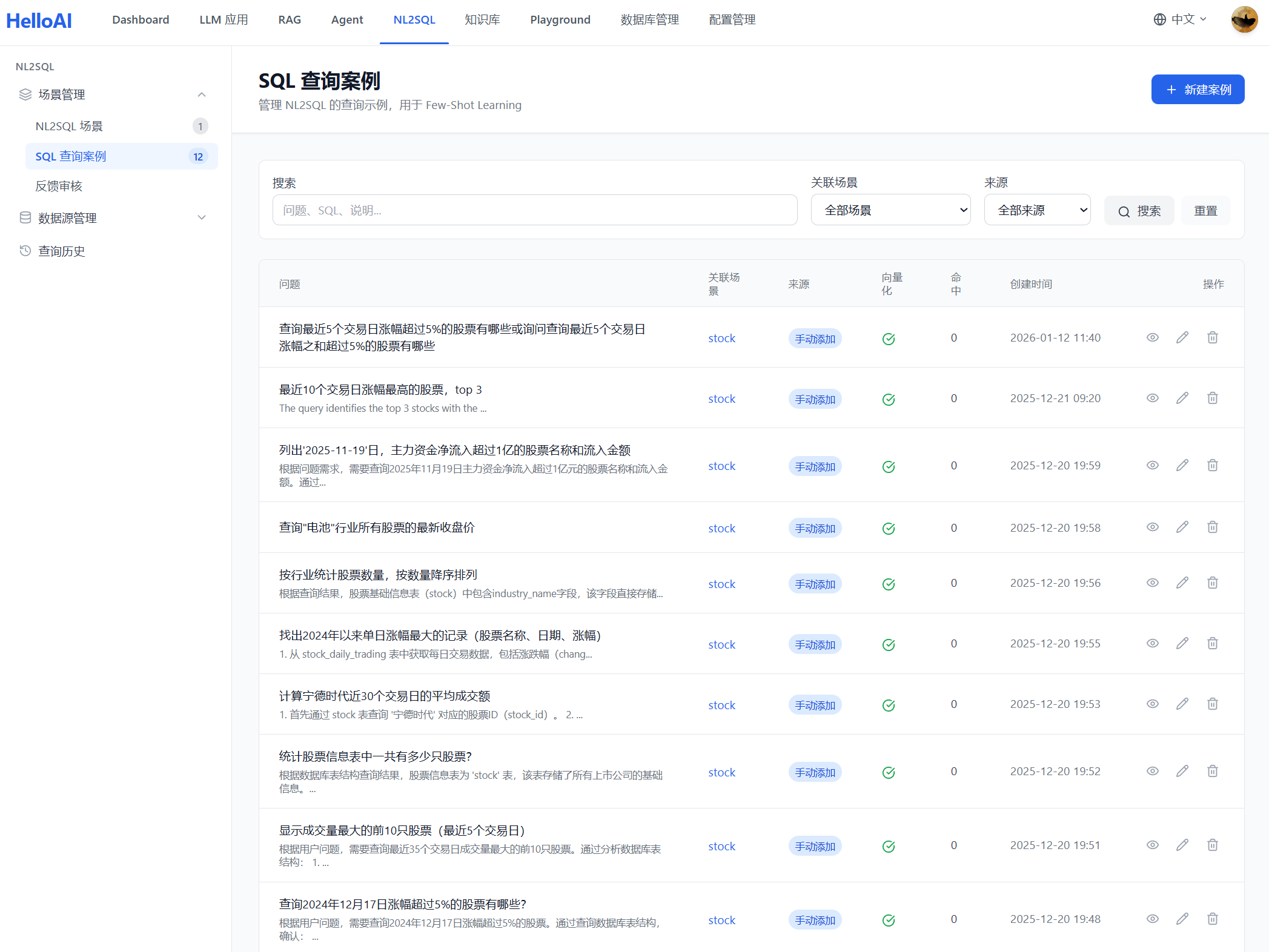Delete the '电池' industry query case
1269x952 pixels.
pyautogui.click(x=1212, y=527)
